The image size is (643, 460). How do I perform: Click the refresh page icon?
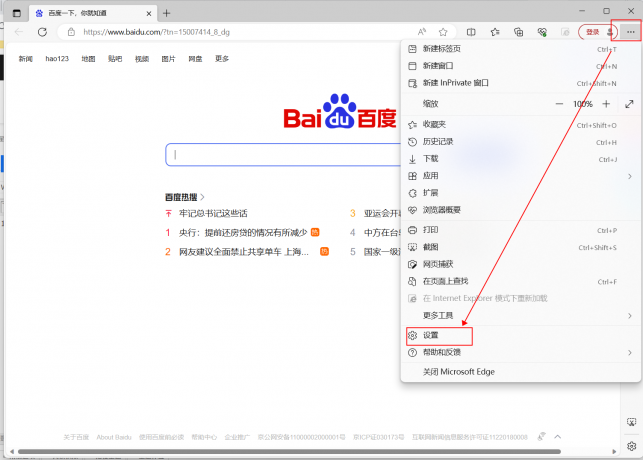pos(42,32)
